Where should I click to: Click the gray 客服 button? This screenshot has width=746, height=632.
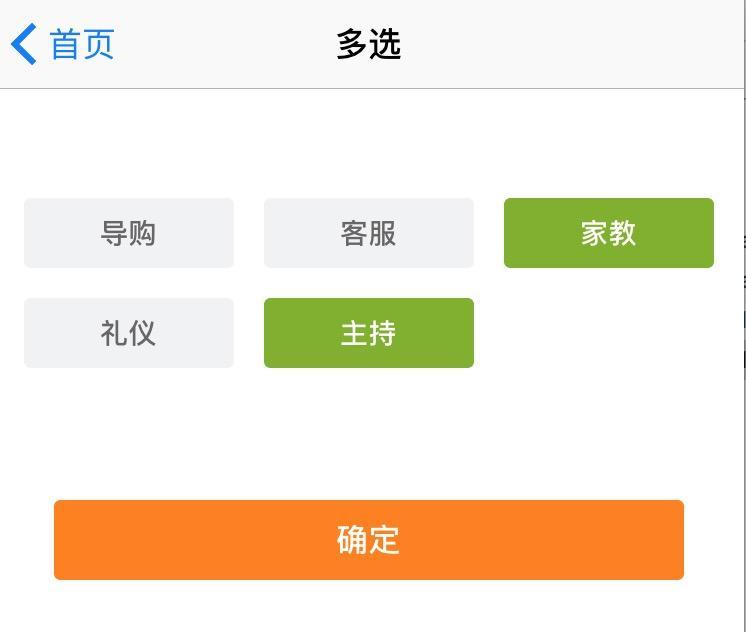(369, 233)
